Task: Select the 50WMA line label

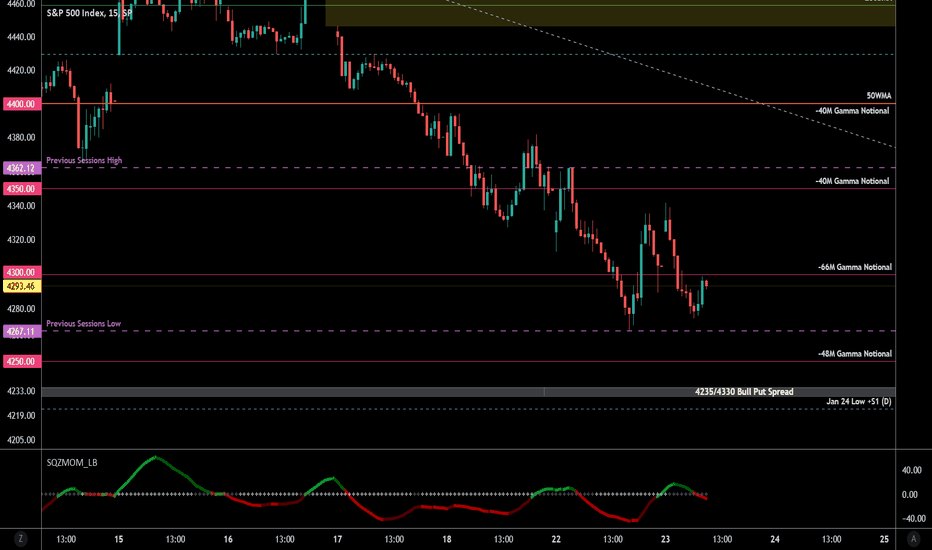Action: tap(879, 96)
